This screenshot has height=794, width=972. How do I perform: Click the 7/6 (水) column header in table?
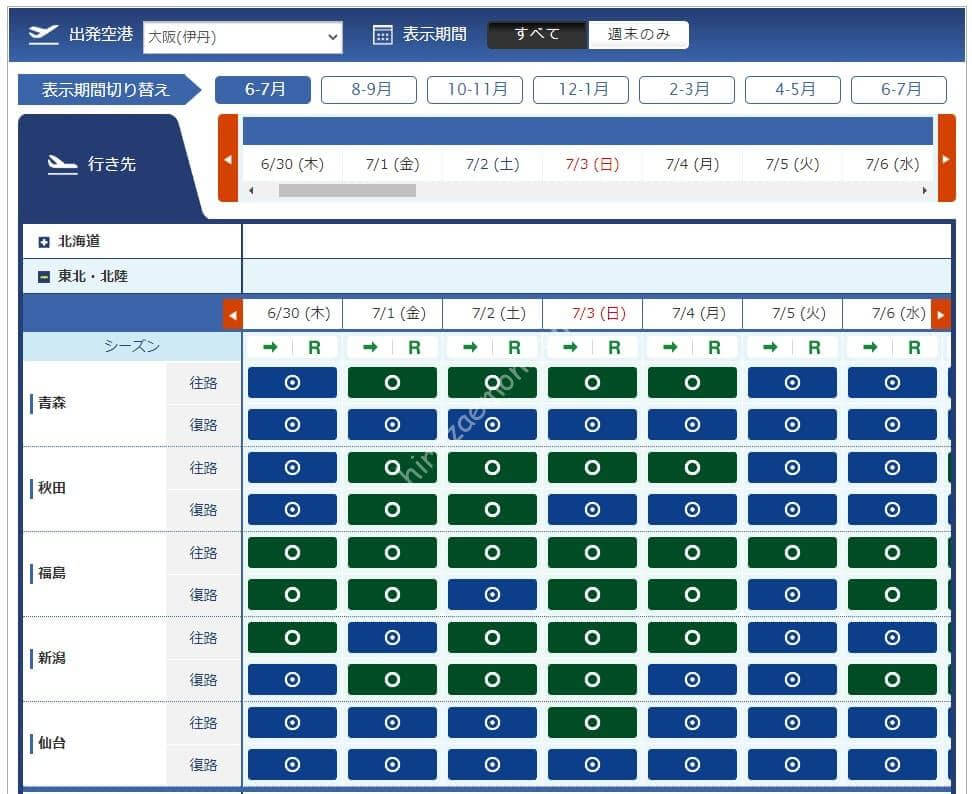point(898,314)
